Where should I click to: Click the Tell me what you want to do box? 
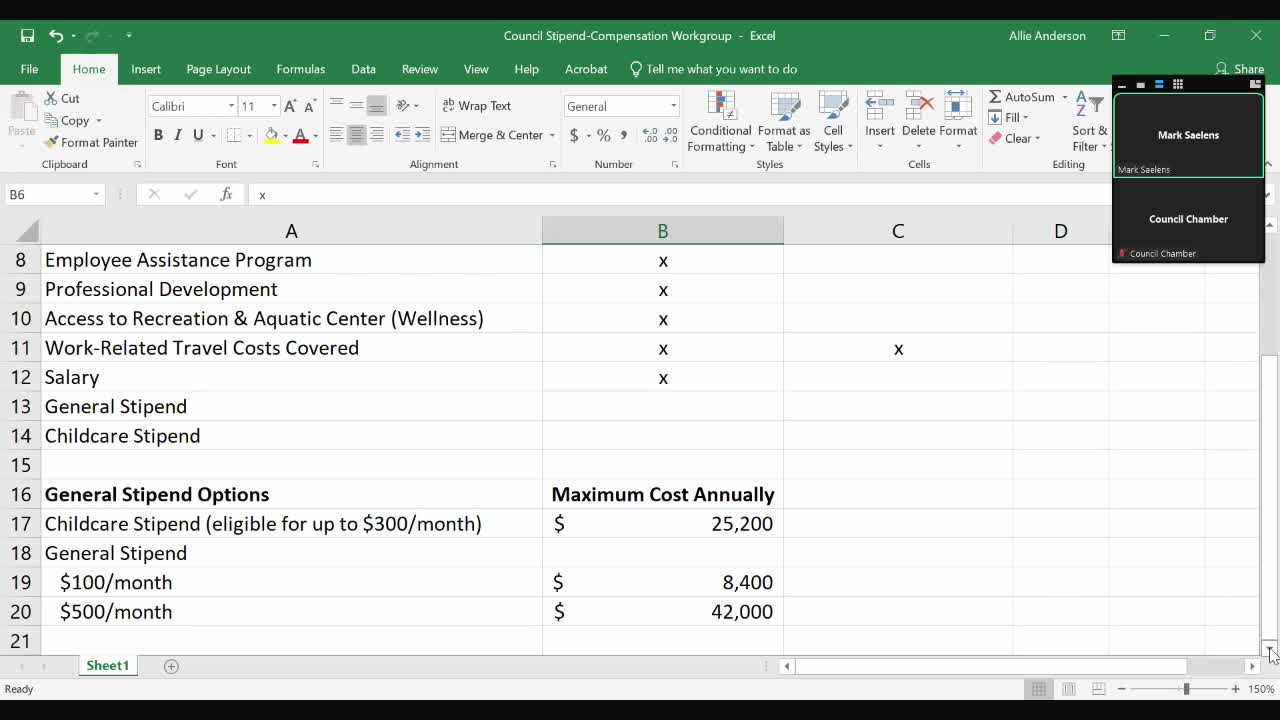pos(713,69)
